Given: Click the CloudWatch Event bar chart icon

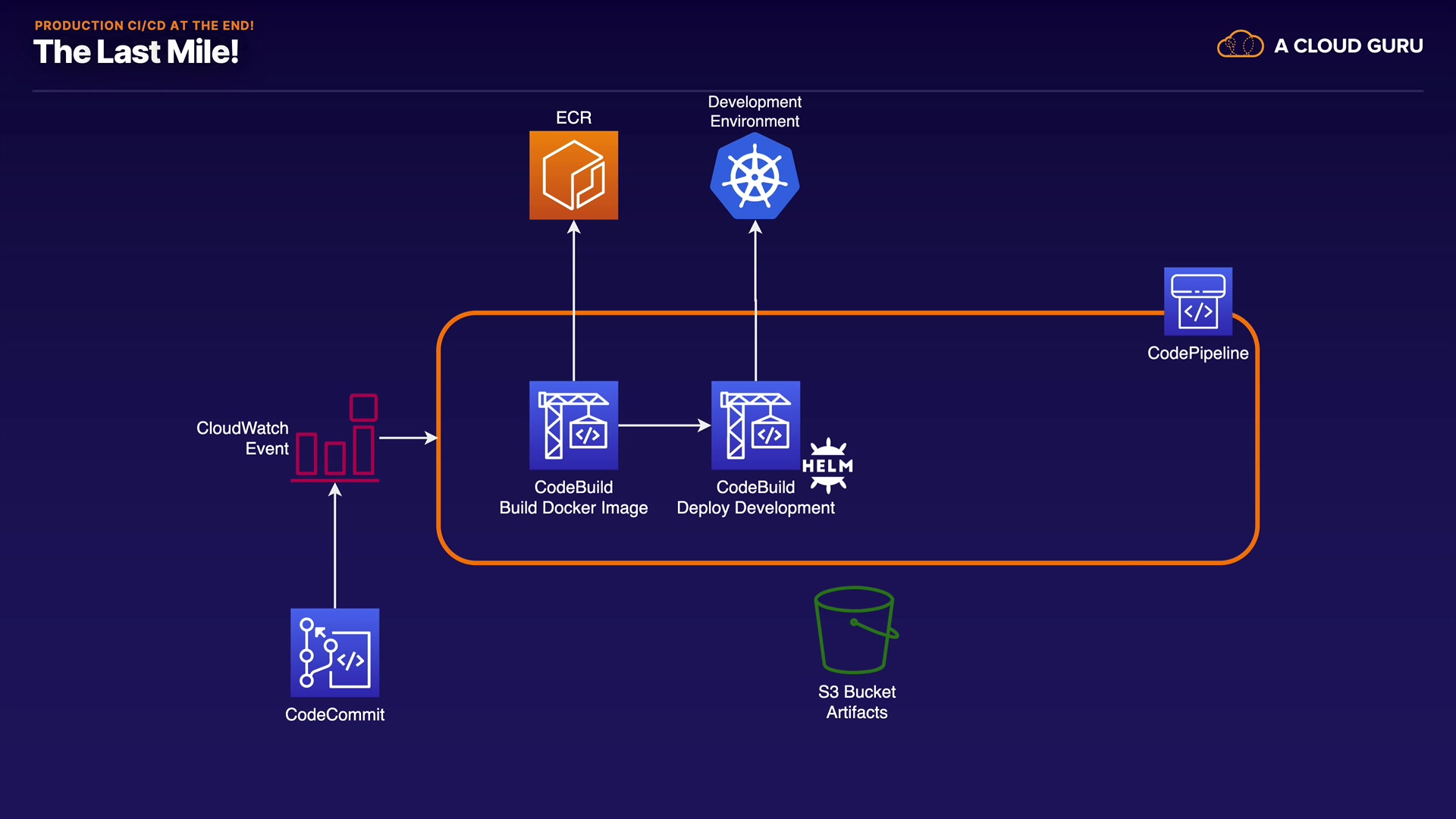Looking at the screenshot, I should pyautogui.click(x=335, y=438).
